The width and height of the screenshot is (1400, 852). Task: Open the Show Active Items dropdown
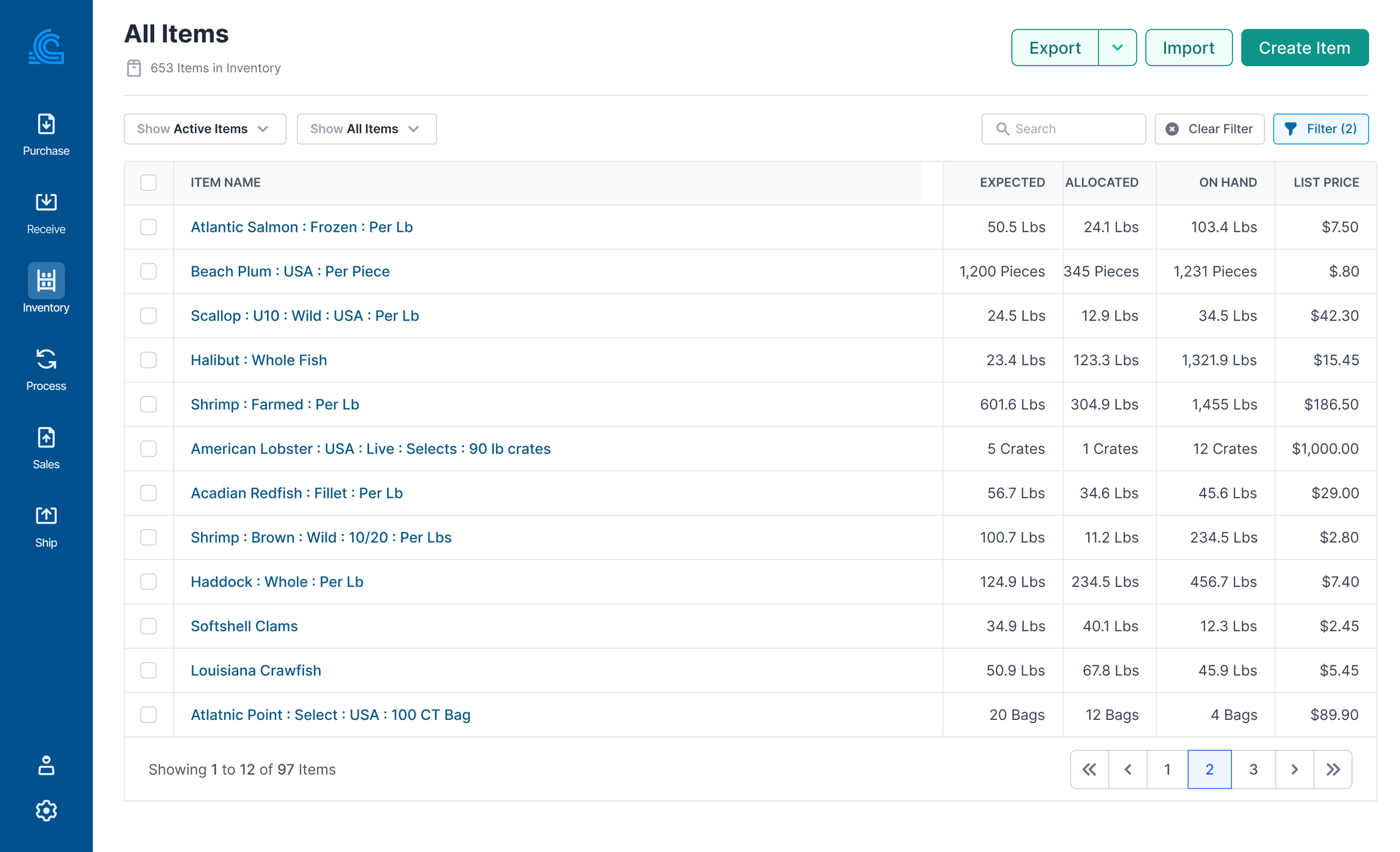coord(205,129)
